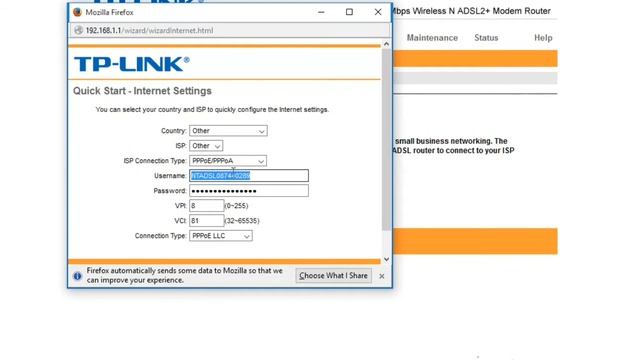This screenshot has width=640, height=360.
Task: Click the (32~65535) VCI range text
Action: (x=242, y=221)
